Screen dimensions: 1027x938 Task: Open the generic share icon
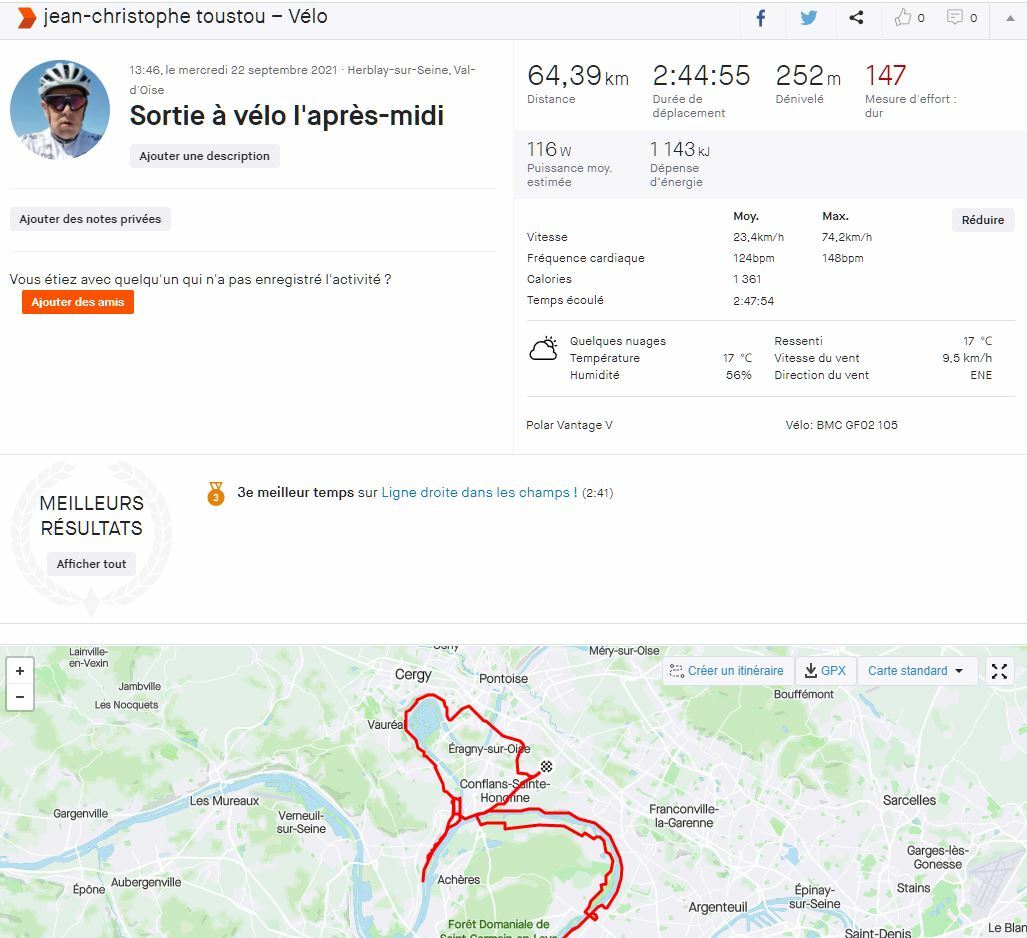coord(856,18)
